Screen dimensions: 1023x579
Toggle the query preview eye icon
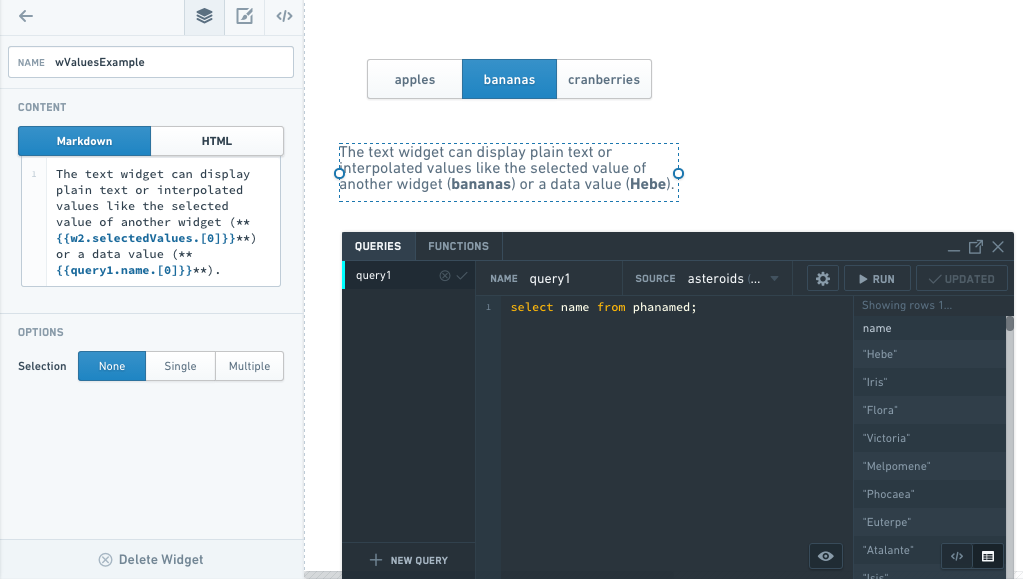click(x=825, y=556)
